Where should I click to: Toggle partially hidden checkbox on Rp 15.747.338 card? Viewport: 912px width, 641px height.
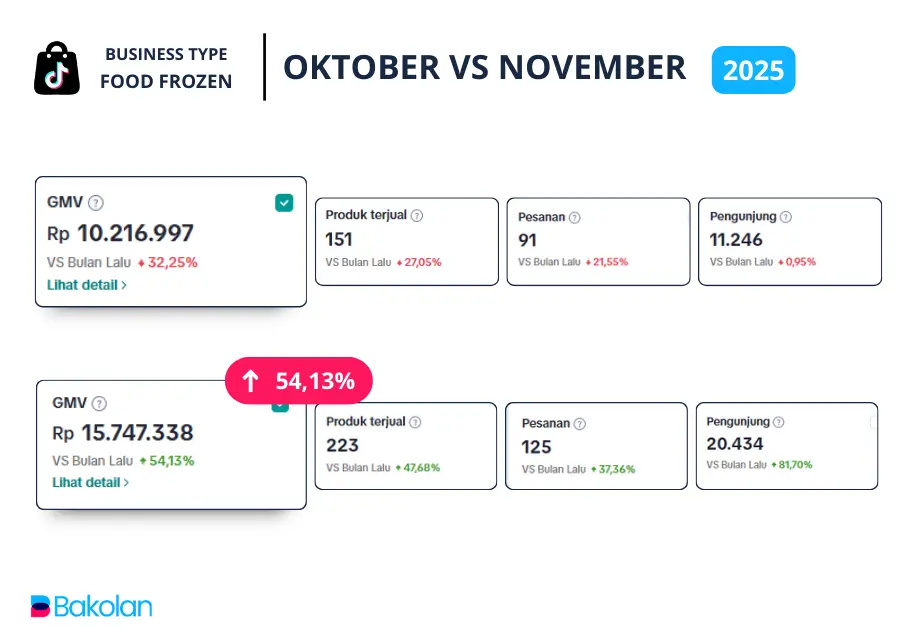click(281, 406)
